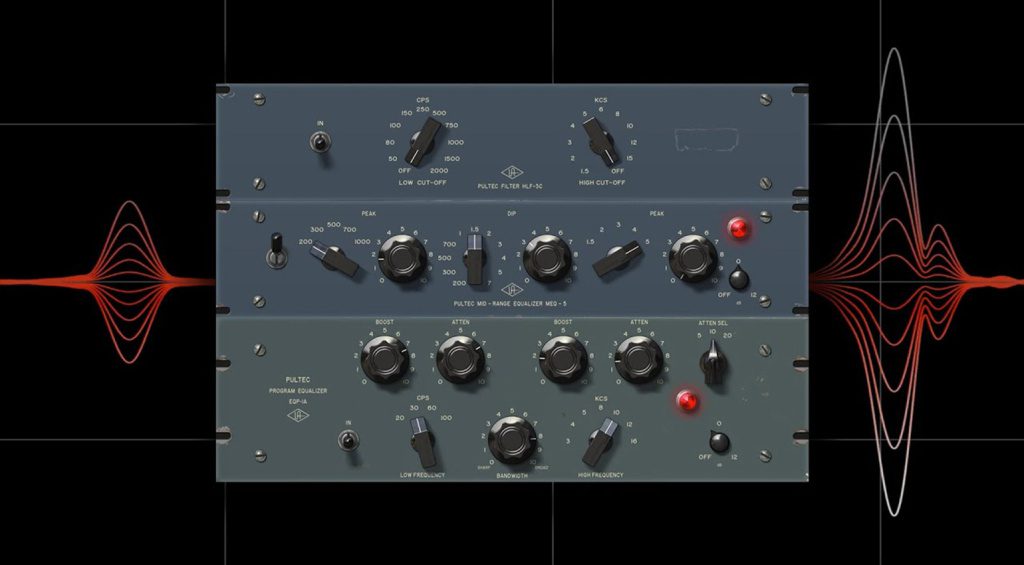This screenshot has width=1024, height=565.
Task: Click the "HIGH FREQUENCY" label on the EQP-1A
Action: [x=600, y=476]
